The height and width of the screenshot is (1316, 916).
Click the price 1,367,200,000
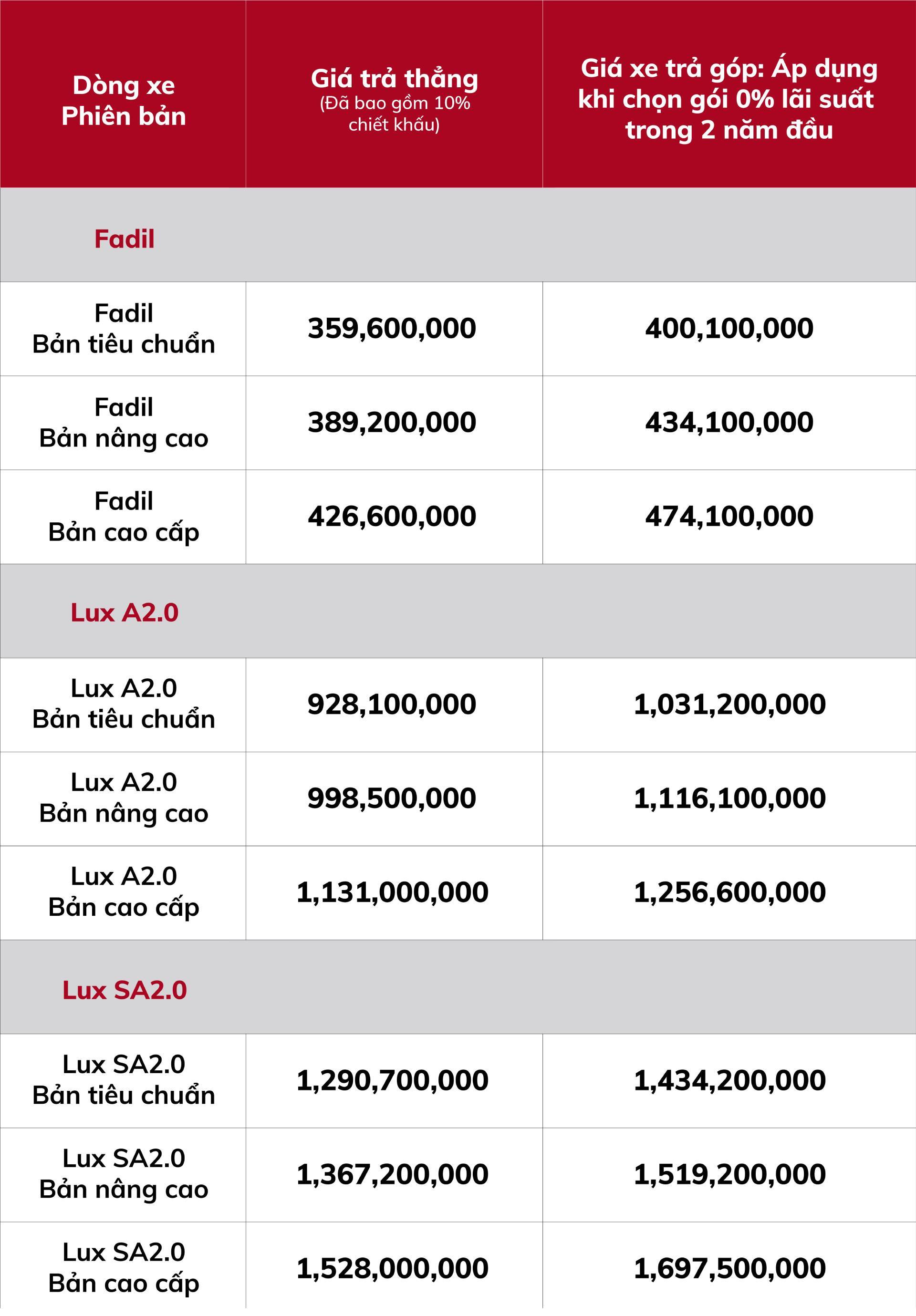pyautogui.click(x=393, y=1174)
